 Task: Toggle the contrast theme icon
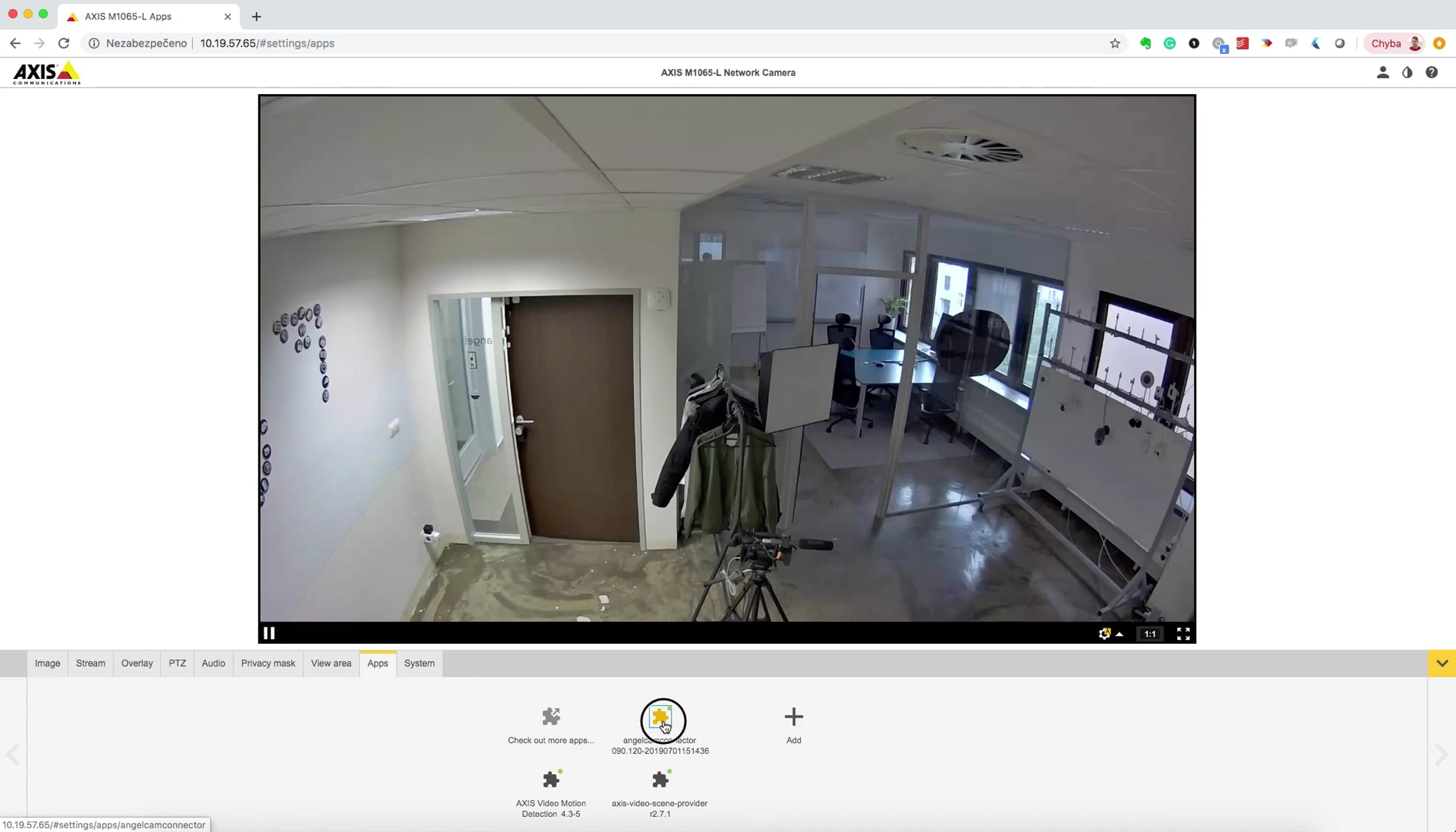coord(1407,72)
